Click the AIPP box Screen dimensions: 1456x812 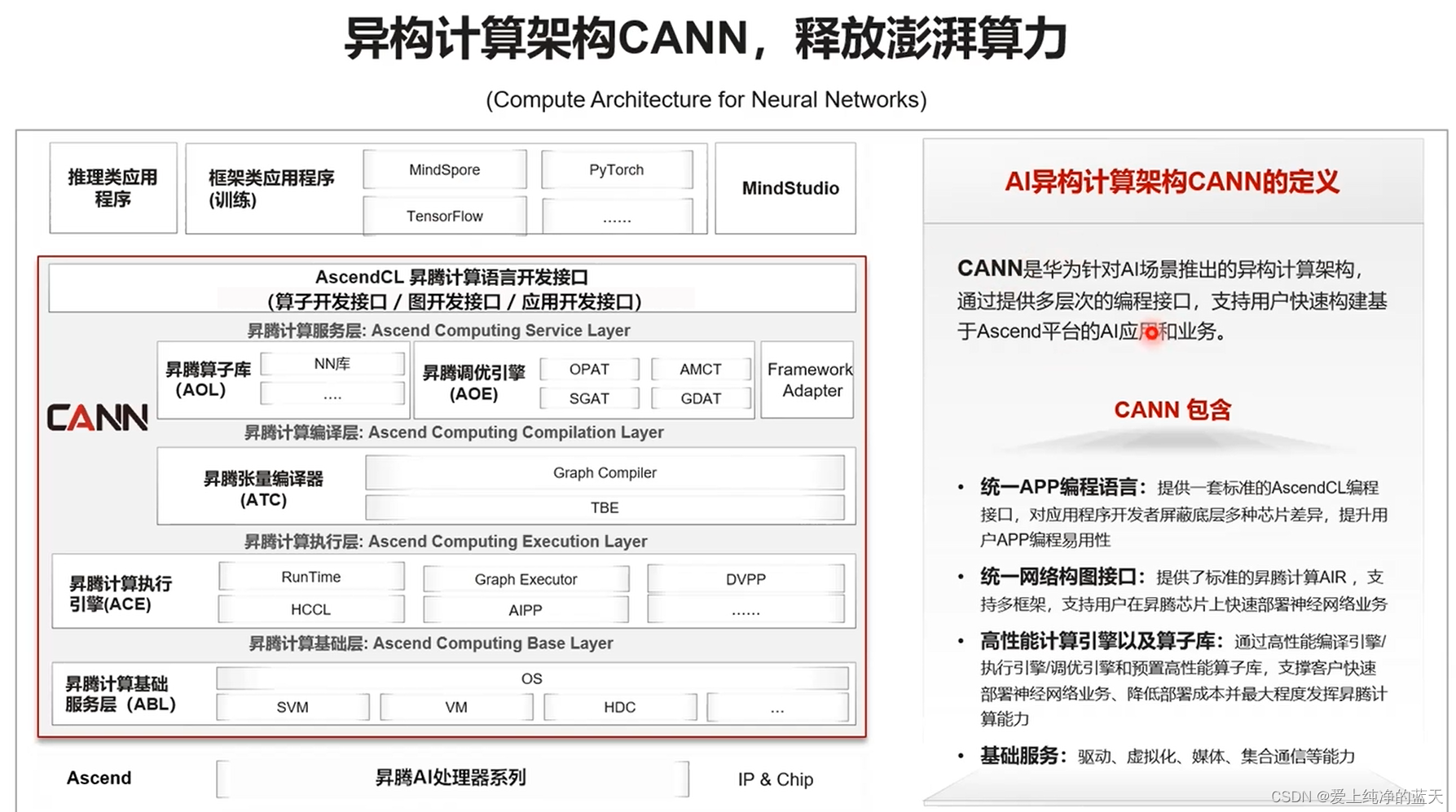[x=526, y=610]
